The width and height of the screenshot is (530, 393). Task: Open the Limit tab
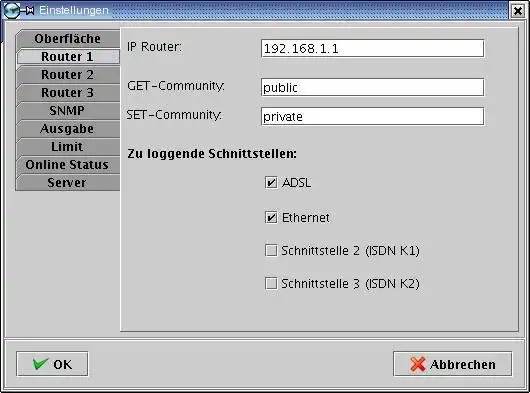pos(68,147)
